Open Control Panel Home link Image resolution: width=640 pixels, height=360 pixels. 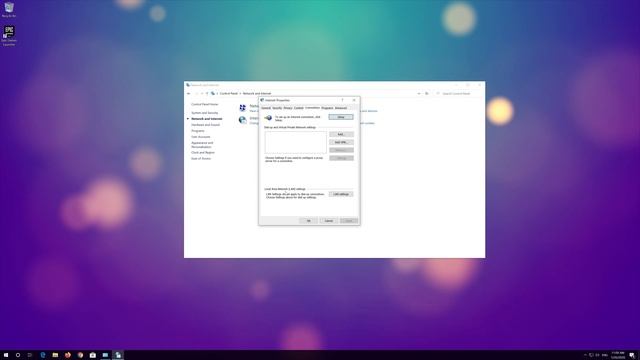pos(204,104)
